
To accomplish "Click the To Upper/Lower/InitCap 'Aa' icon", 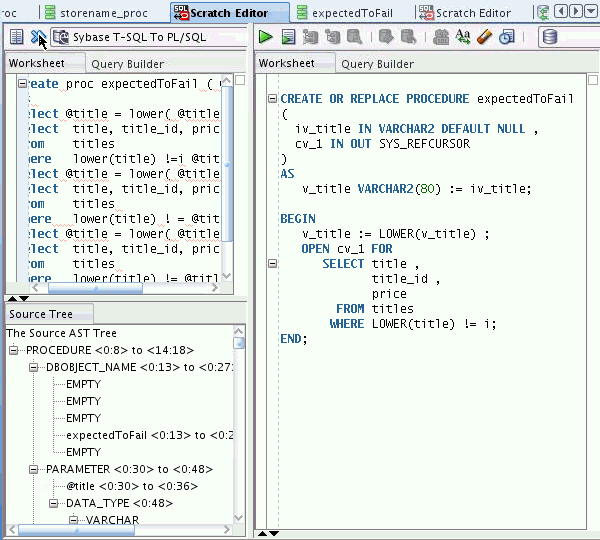I will tap(463, 37).
